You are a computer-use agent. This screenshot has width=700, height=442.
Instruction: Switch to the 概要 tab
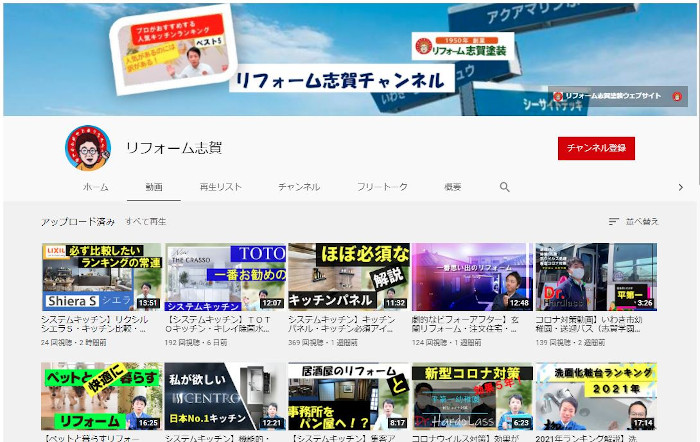point(453,187)
